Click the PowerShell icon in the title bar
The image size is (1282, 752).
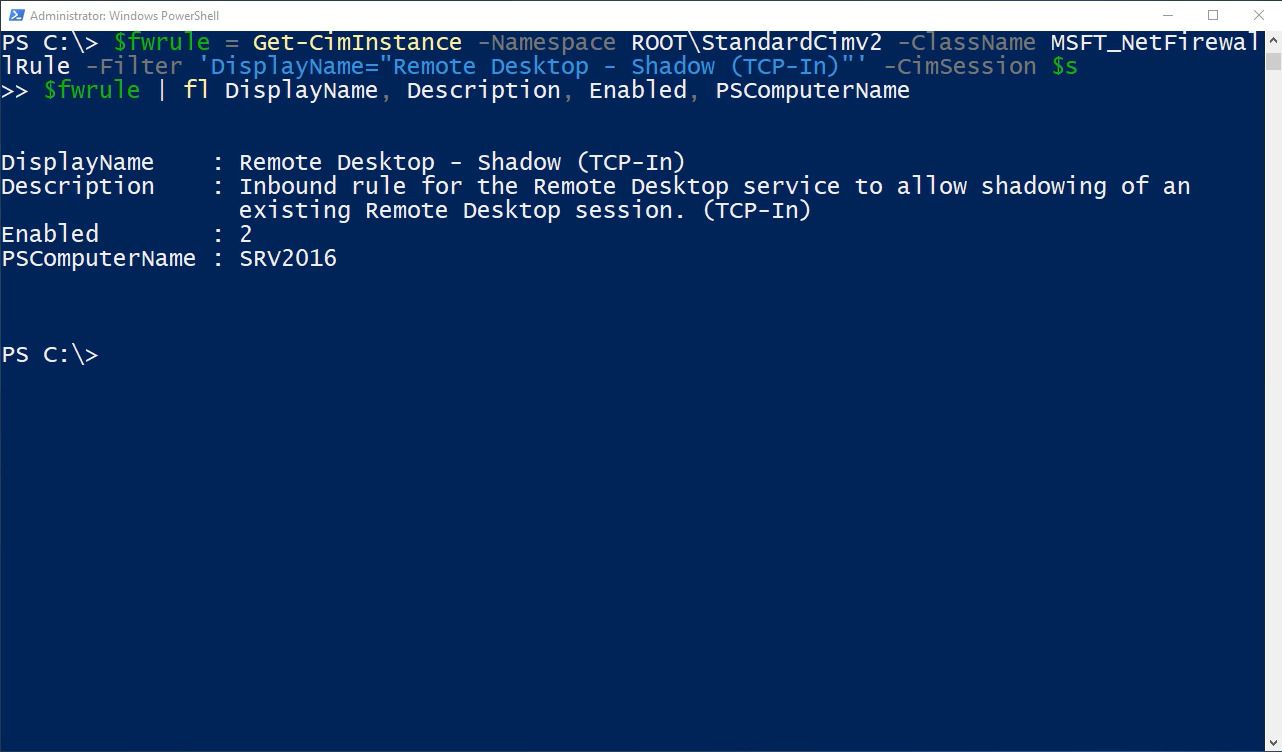pyautogui.click(x=16, y=16)
